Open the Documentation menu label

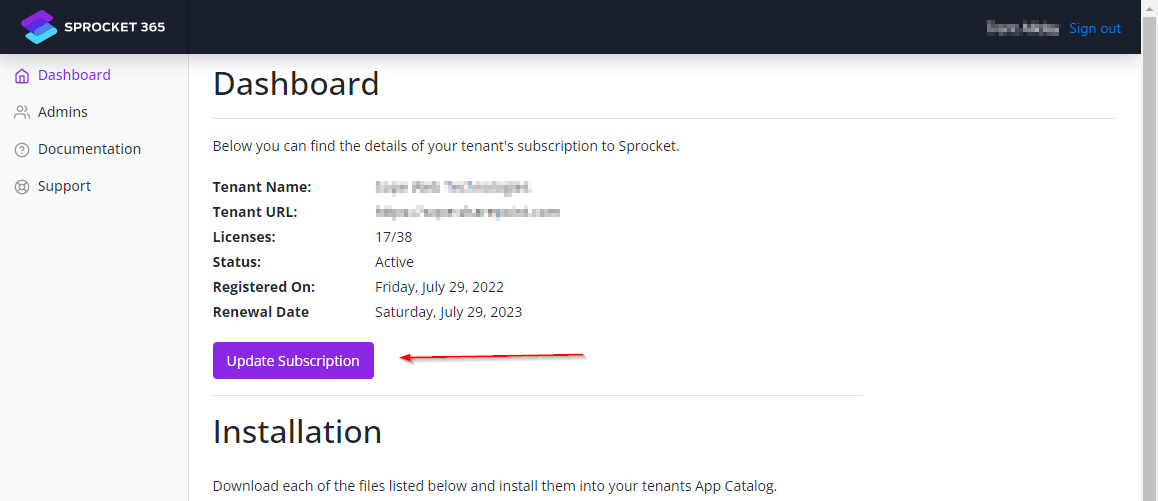[89, 149]
